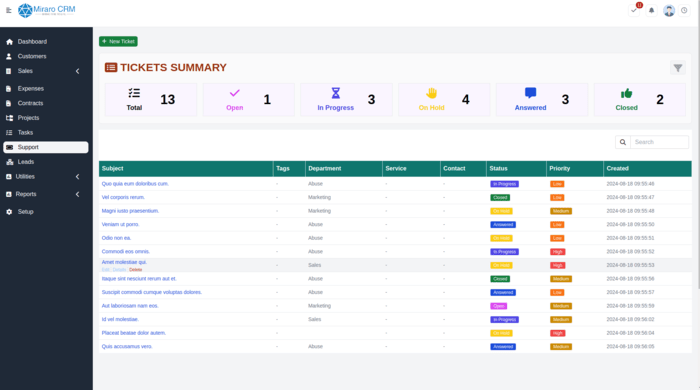Click Details under 'Amet molestiae qui.'

(119, 270)
